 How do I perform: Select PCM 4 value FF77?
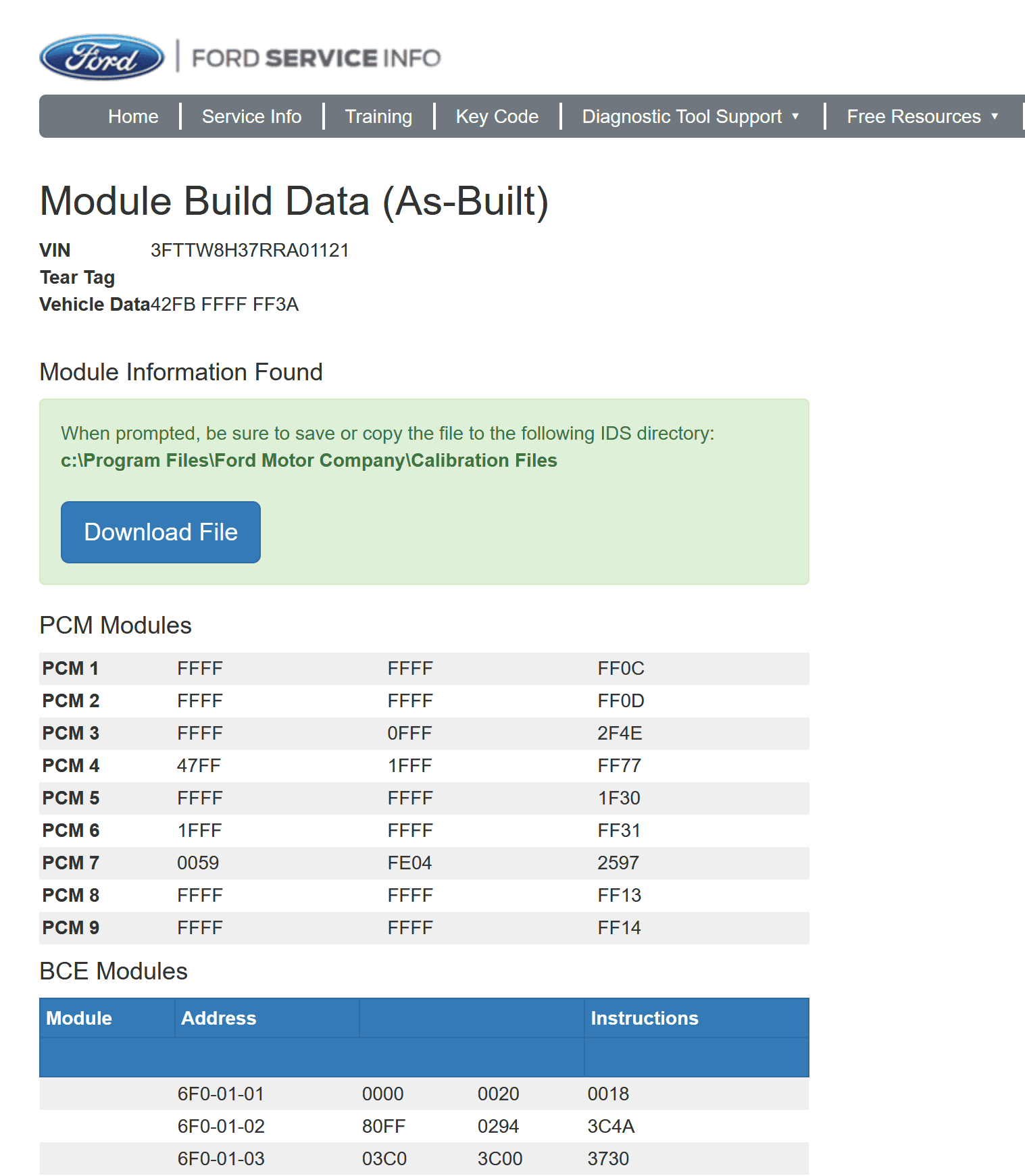pos(620,766)
